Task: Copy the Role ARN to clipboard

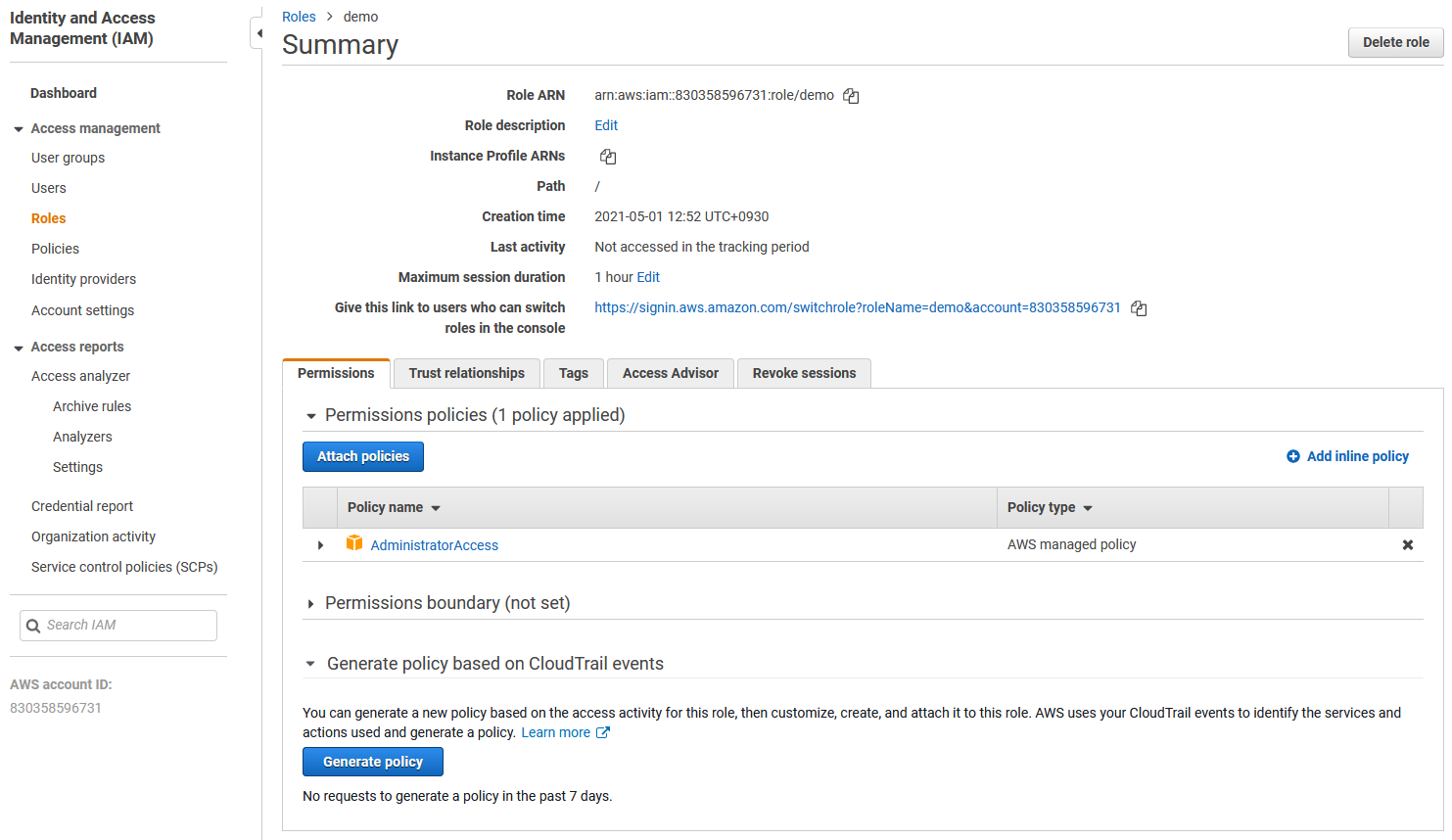Action: point(851,96)
